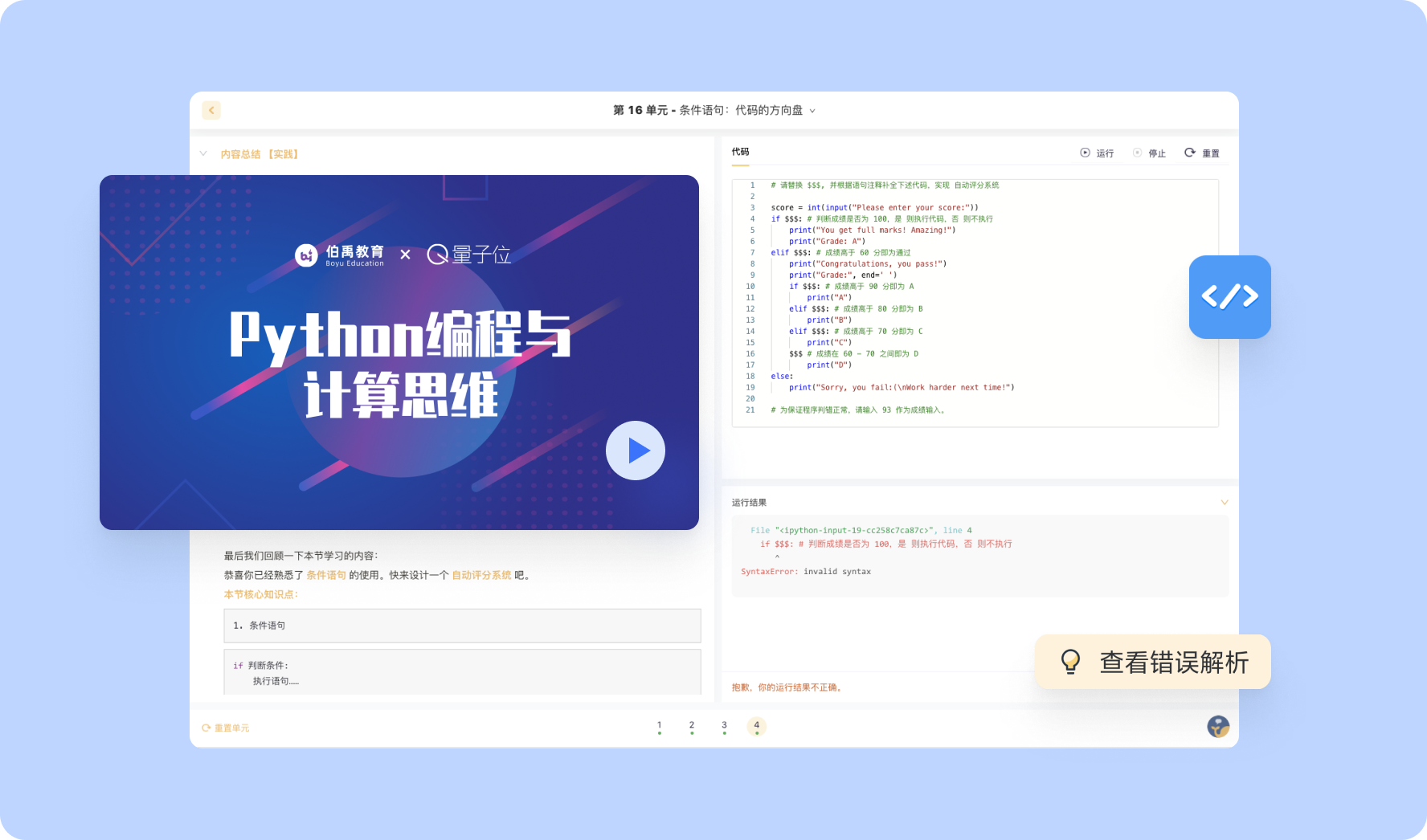Collapse the 内容总结 section chevron
This screenshot has height=840, width=1427.
tap(203, 153)
